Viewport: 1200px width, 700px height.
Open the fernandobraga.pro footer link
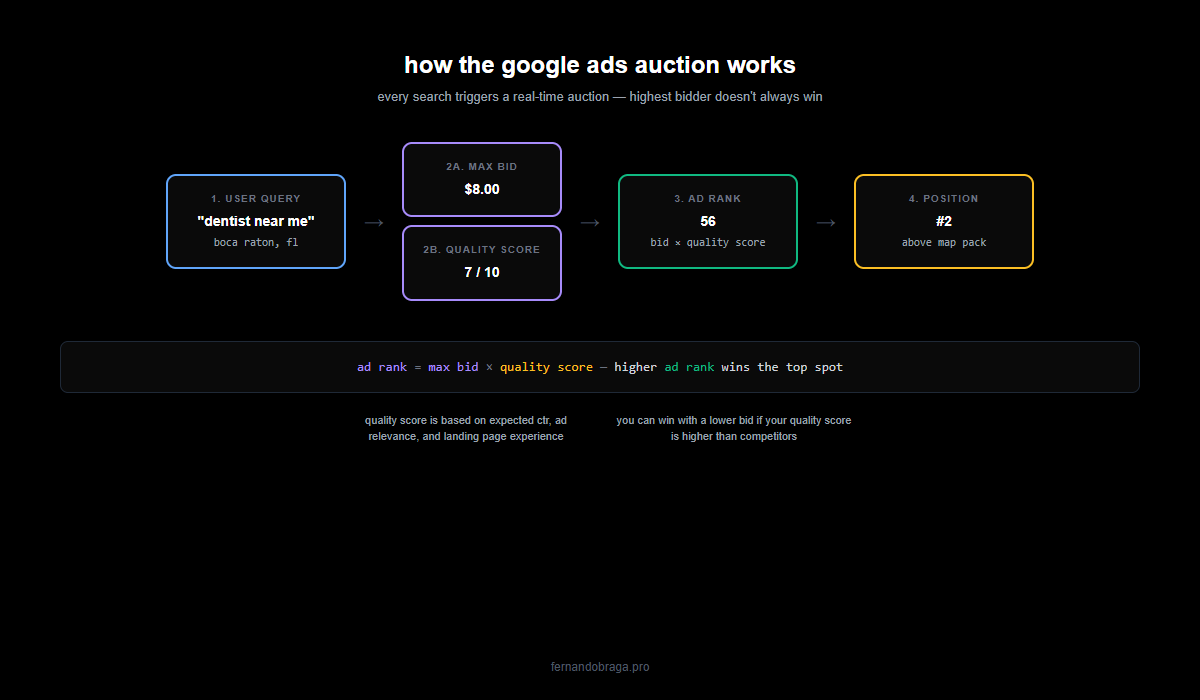[600, 667]
